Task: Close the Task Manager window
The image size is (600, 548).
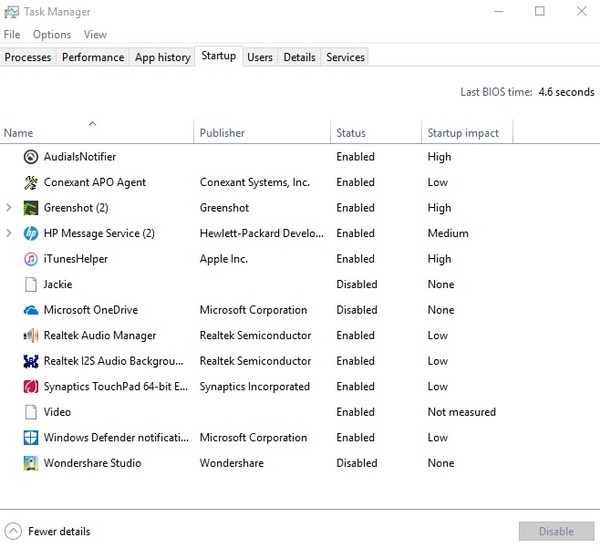Action: tap(581, 11)
